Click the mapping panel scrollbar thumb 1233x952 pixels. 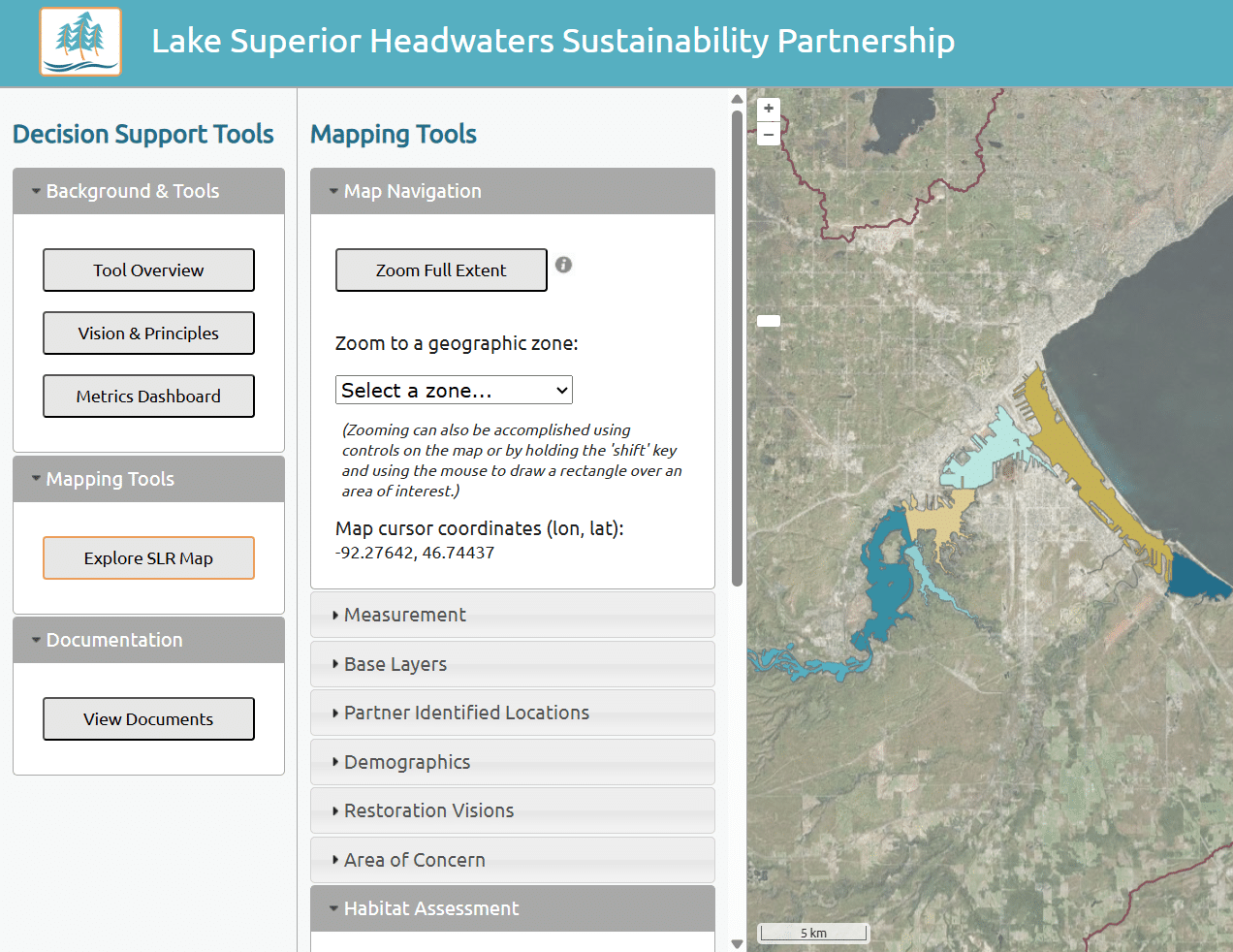(737, 348)
